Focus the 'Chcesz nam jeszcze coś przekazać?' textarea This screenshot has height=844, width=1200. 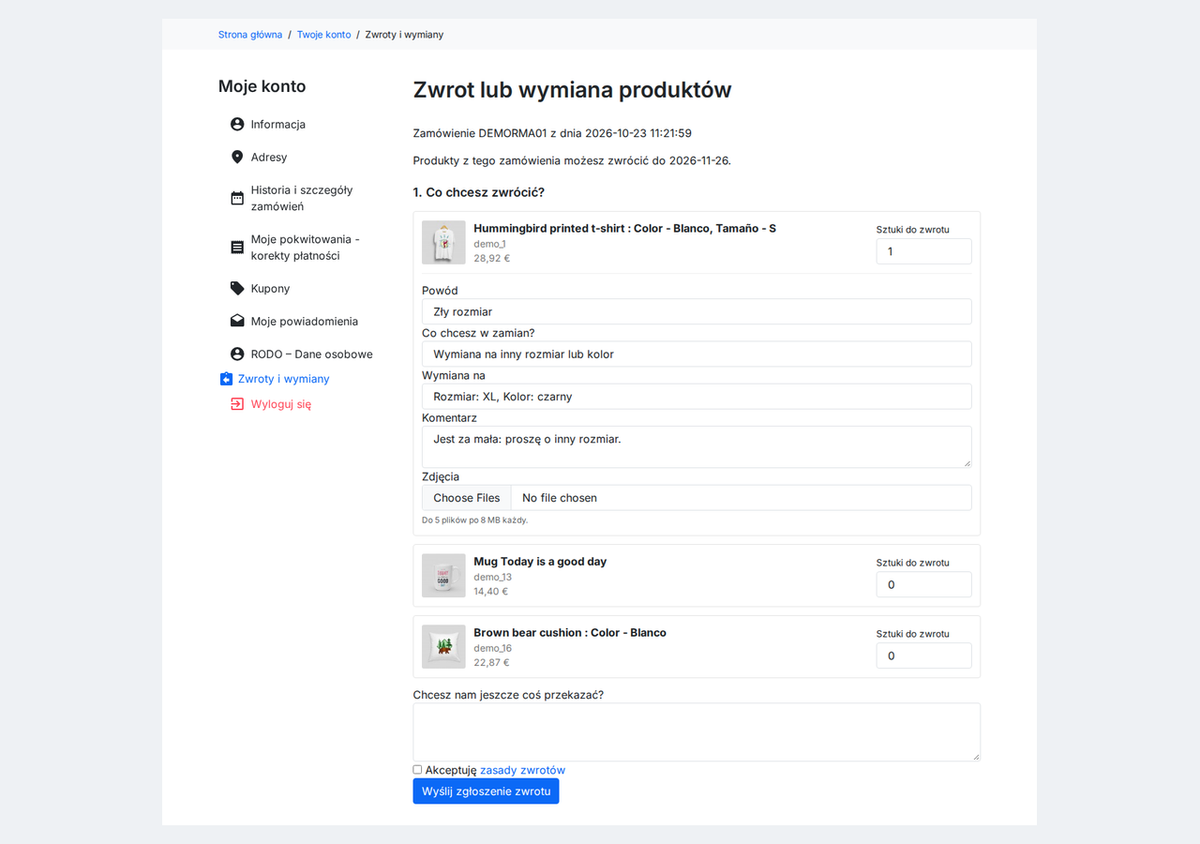(x=697, y=732)
